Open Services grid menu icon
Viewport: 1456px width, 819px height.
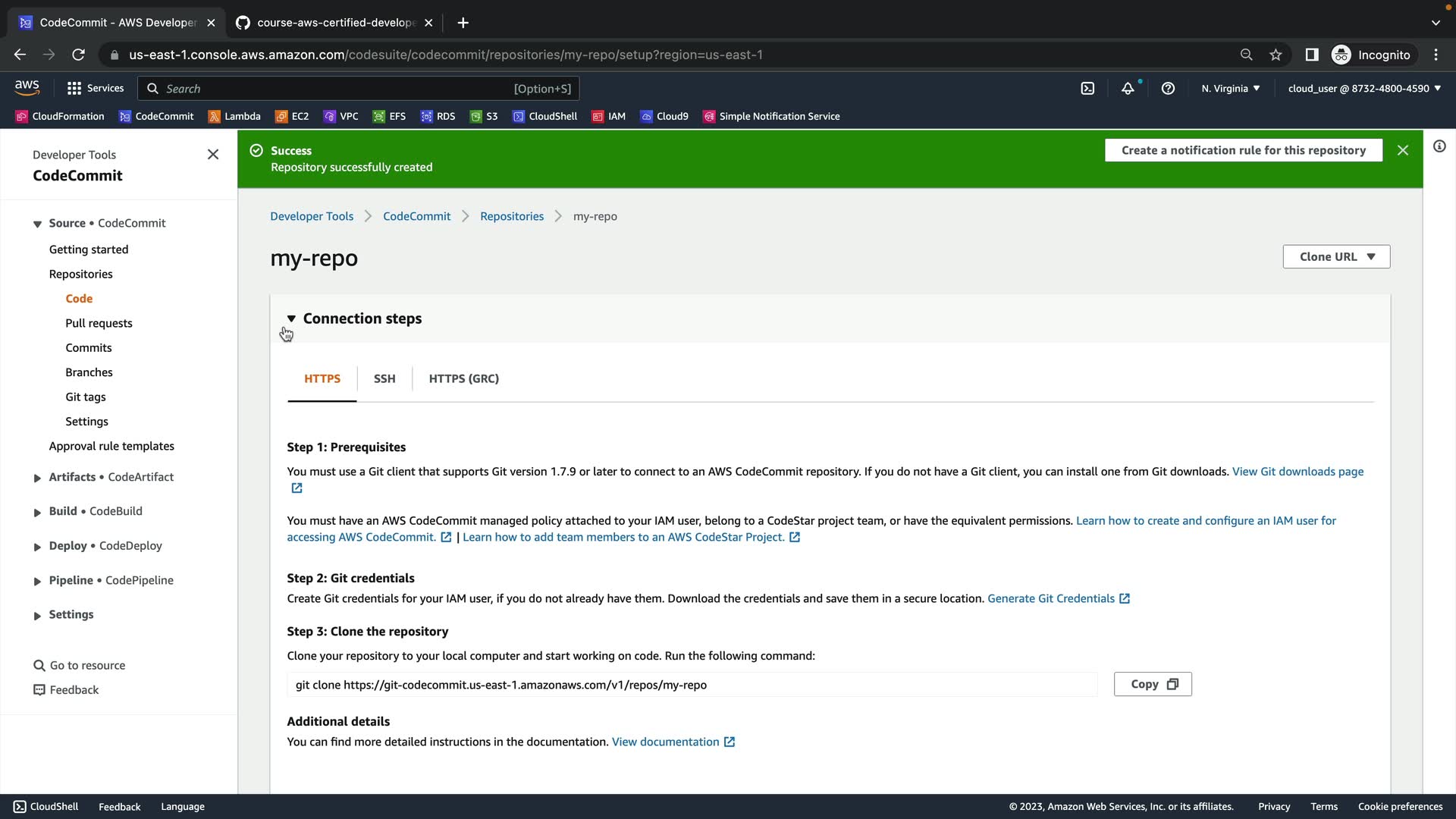coord(74,89)
